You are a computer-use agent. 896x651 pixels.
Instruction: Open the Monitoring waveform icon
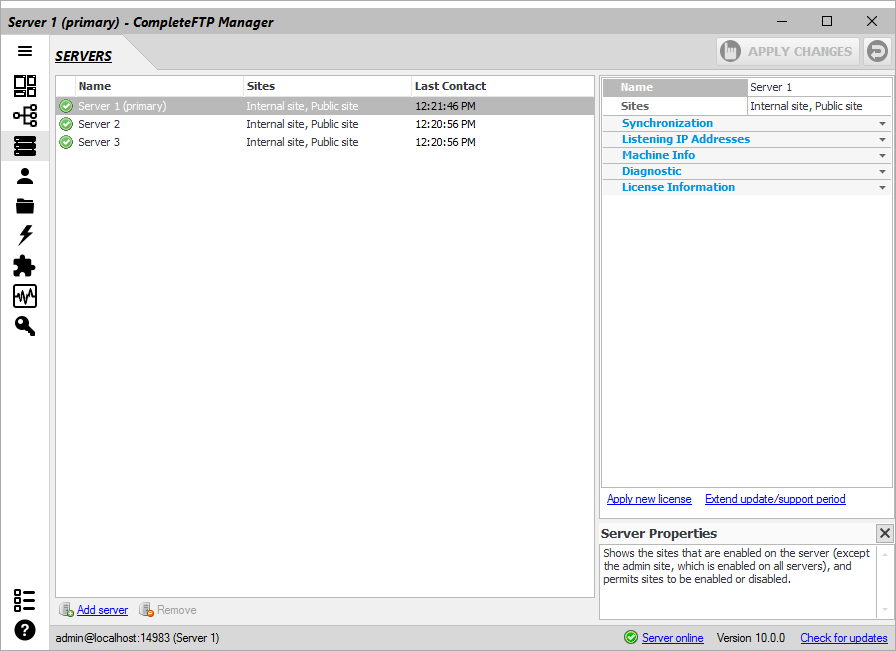(25, 296)
